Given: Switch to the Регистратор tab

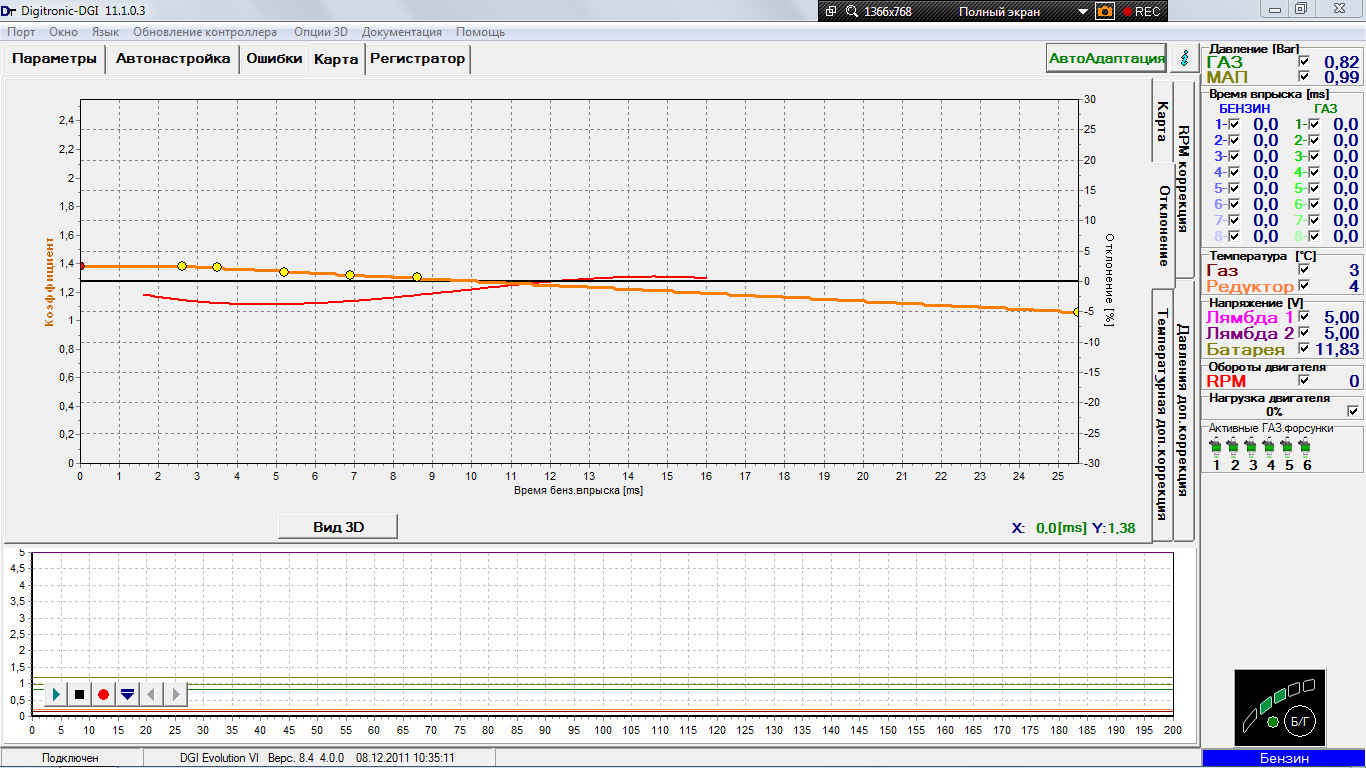Looking at the screenshot, I should 417,59.
